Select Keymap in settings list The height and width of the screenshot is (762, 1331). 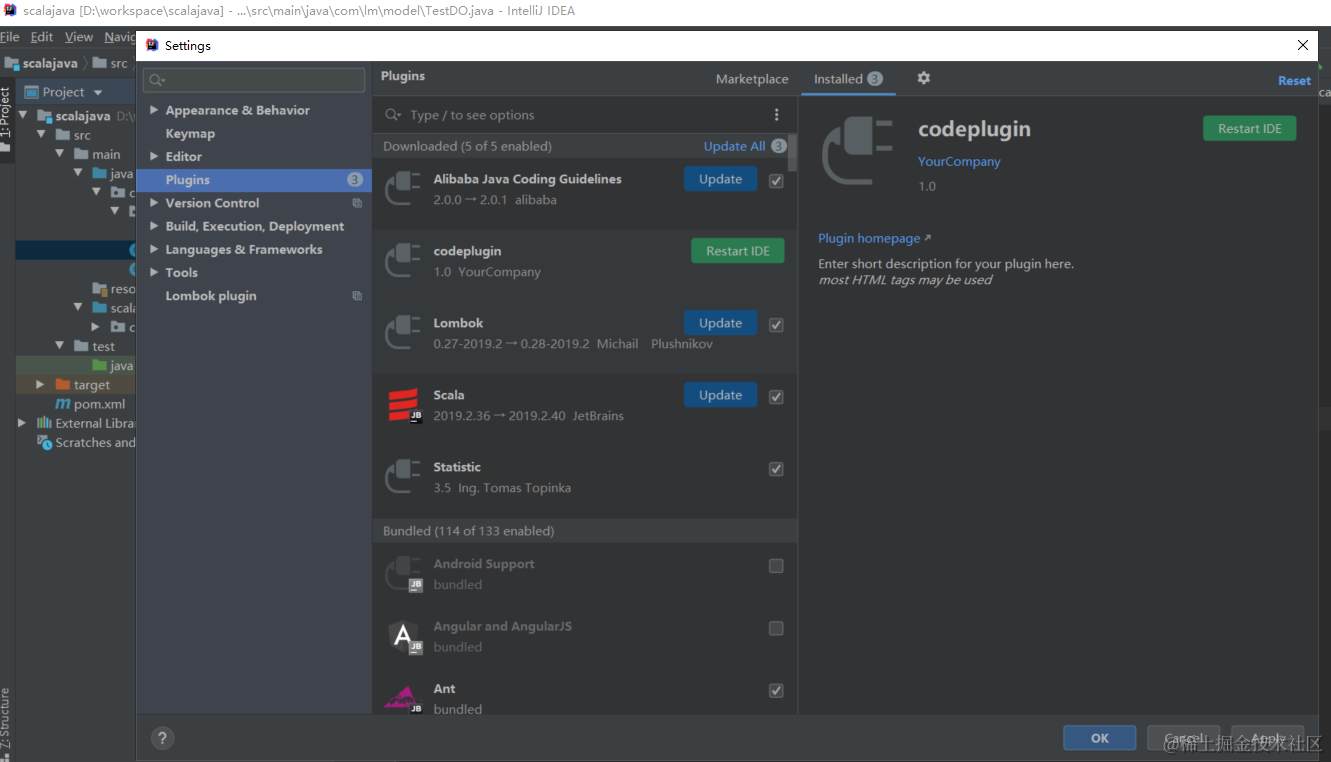[190, 133]
